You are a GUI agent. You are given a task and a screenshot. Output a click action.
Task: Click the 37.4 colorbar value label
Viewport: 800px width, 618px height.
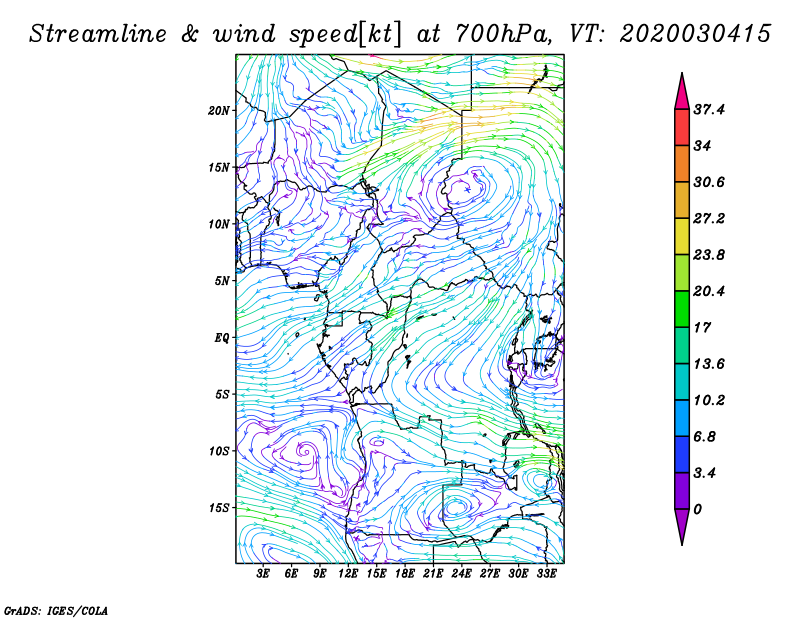[x=709, y=110]
